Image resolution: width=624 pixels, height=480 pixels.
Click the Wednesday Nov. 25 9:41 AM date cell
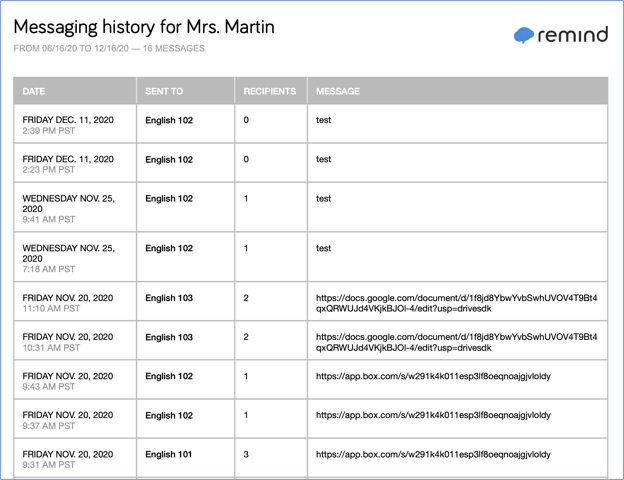coord(68,208)
